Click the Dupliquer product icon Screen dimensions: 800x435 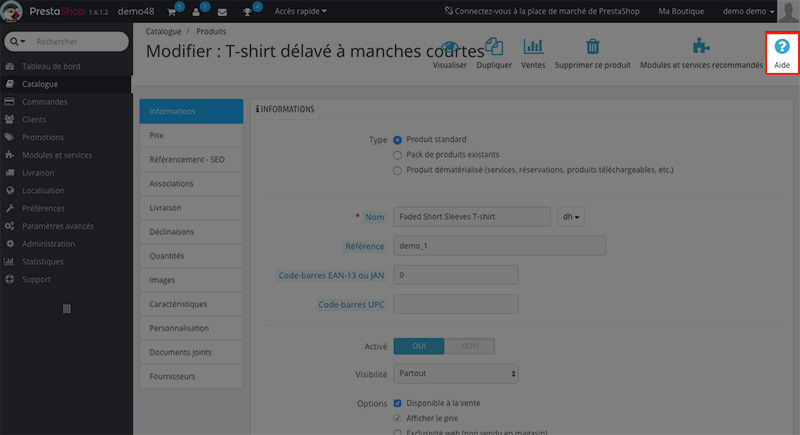[x=494, y=47]
